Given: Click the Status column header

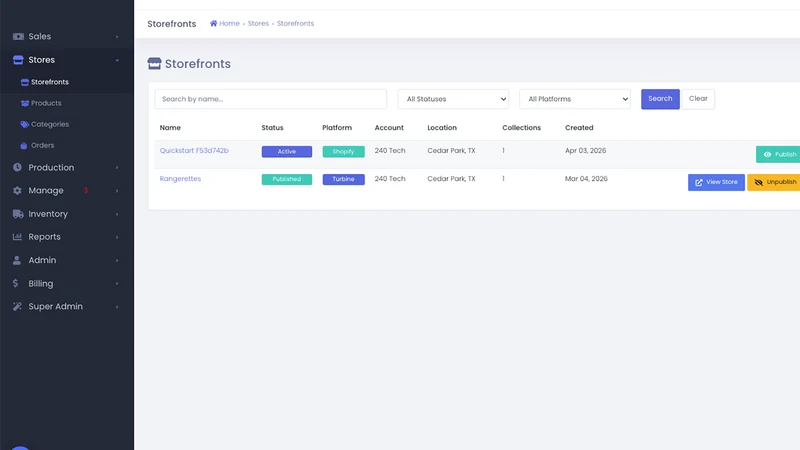Looking at the screenshot, I should point(272,128).
